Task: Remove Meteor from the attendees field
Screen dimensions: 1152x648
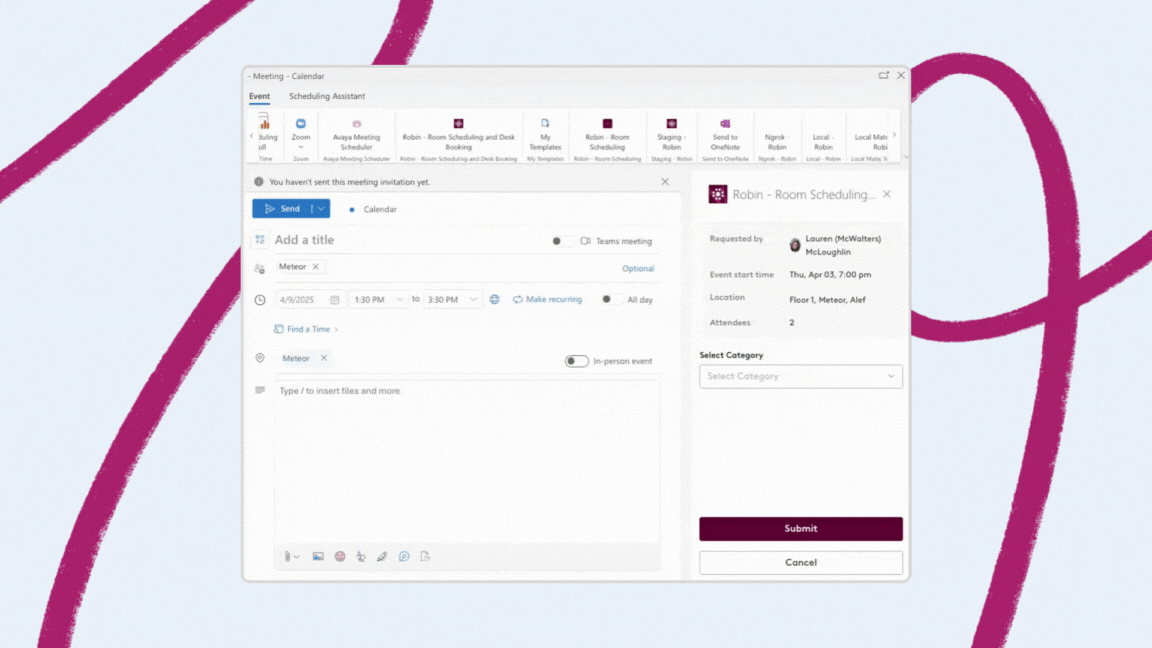Action: 316,267
